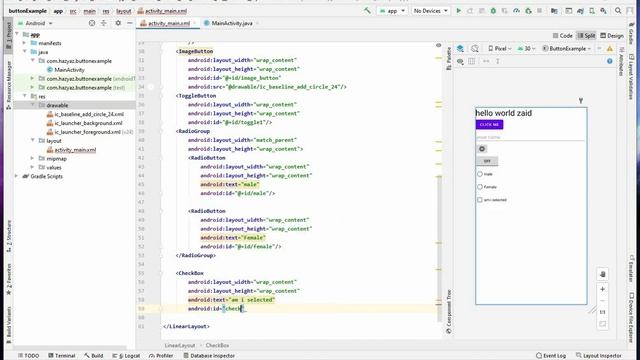The height and width of the screenshot is (360, 640).
Task: Click the Project Structure folder icon
Action: (554, 11)
